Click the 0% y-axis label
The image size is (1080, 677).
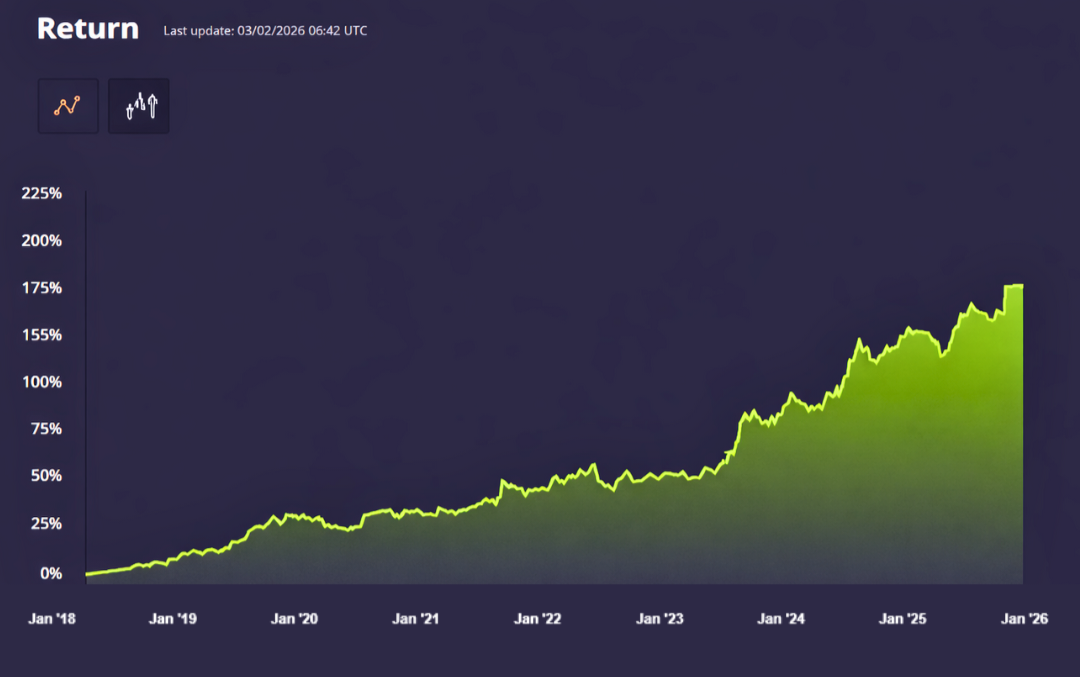[51, 573]
